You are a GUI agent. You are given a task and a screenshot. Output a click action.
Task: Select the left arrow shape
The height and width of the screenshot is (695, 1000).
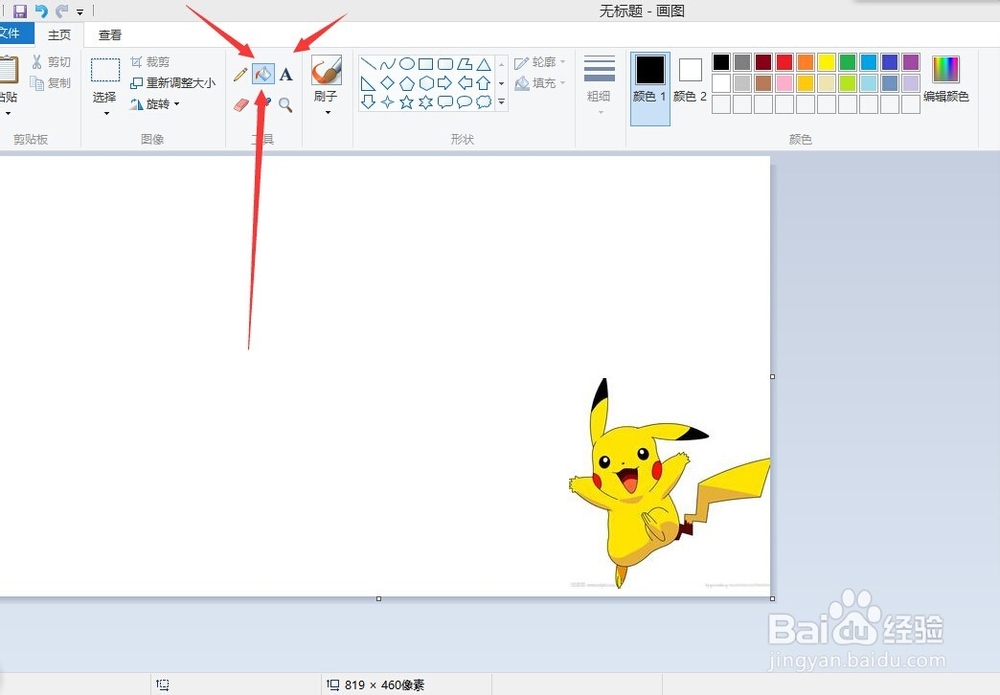tap(465, 83)
